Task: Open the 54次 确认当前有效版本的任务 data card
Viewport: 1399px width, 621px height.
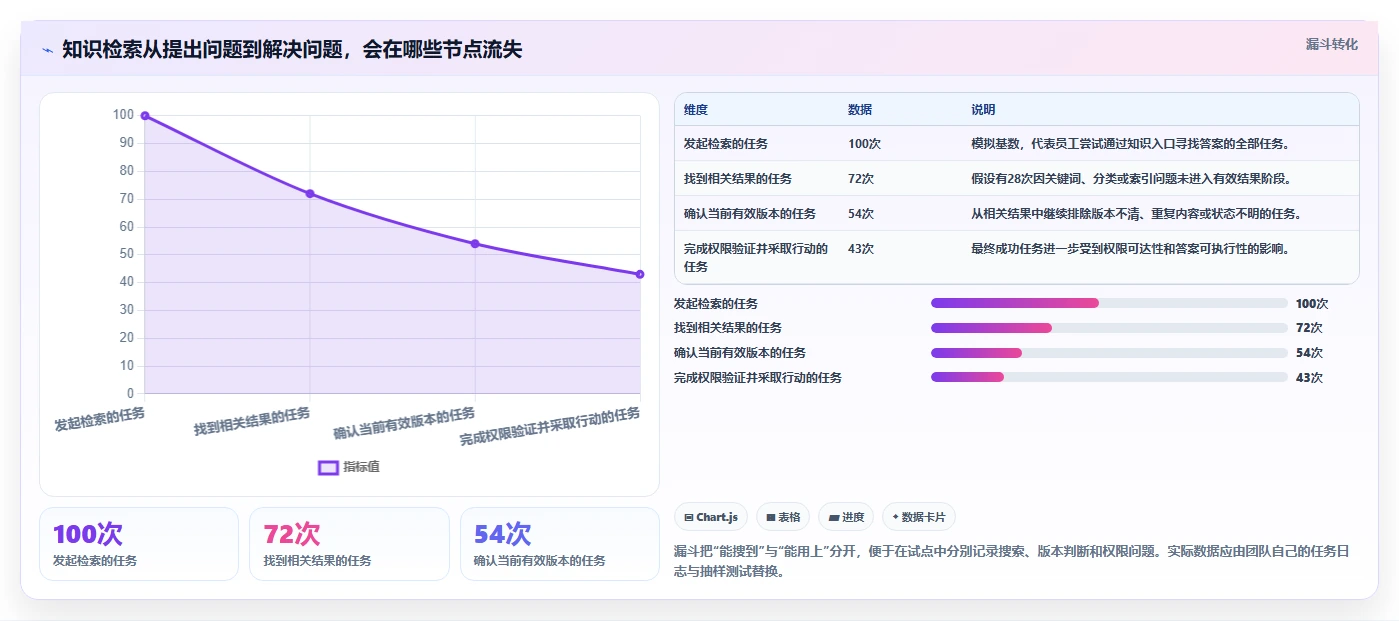Action: [560, 544]
